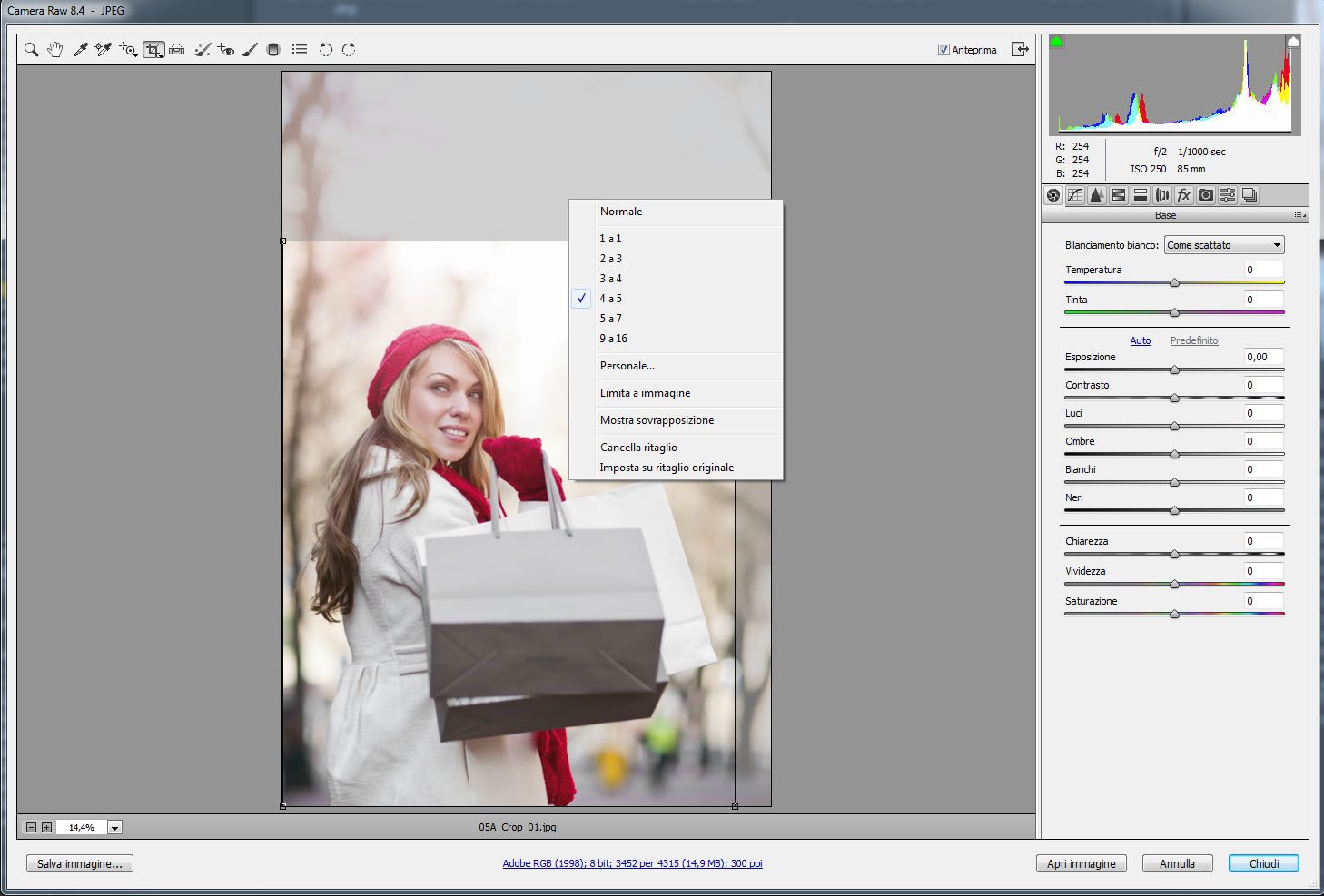Toggle highlight clipping warning in histogram
Image resolution: width=1324 pixels, height=896 pixels.
coord(1293,42)
